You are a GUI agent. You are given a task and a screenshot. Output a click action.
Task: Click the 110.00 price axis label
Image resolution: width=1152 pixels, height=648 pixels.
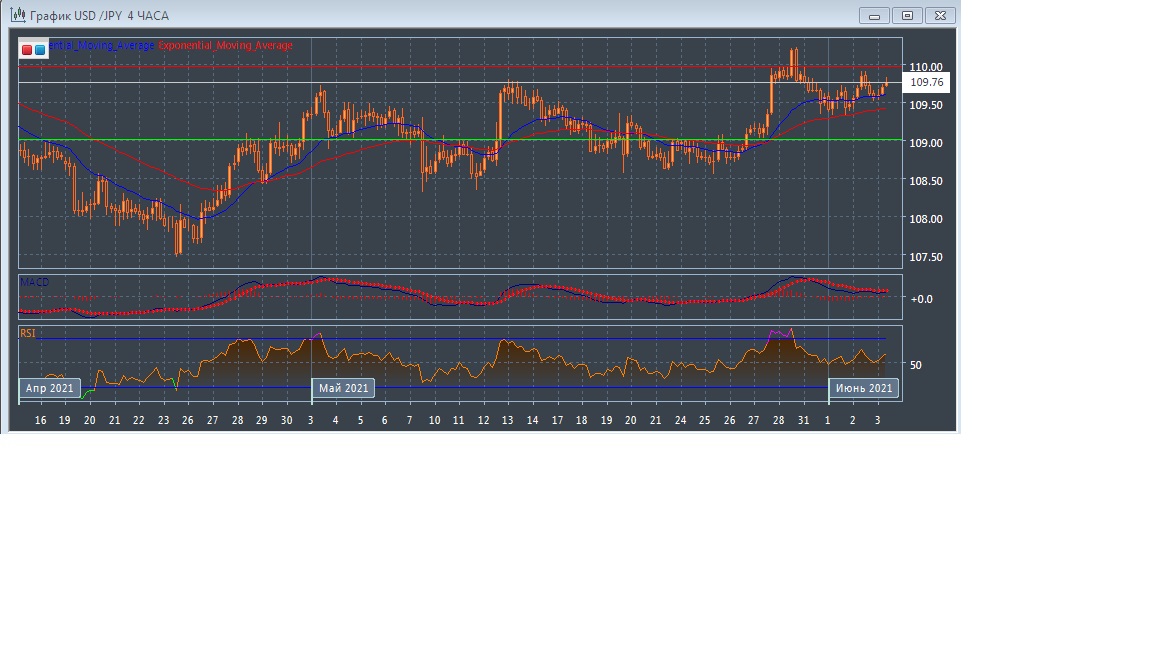pyautogui.click(x=926, y=67)
